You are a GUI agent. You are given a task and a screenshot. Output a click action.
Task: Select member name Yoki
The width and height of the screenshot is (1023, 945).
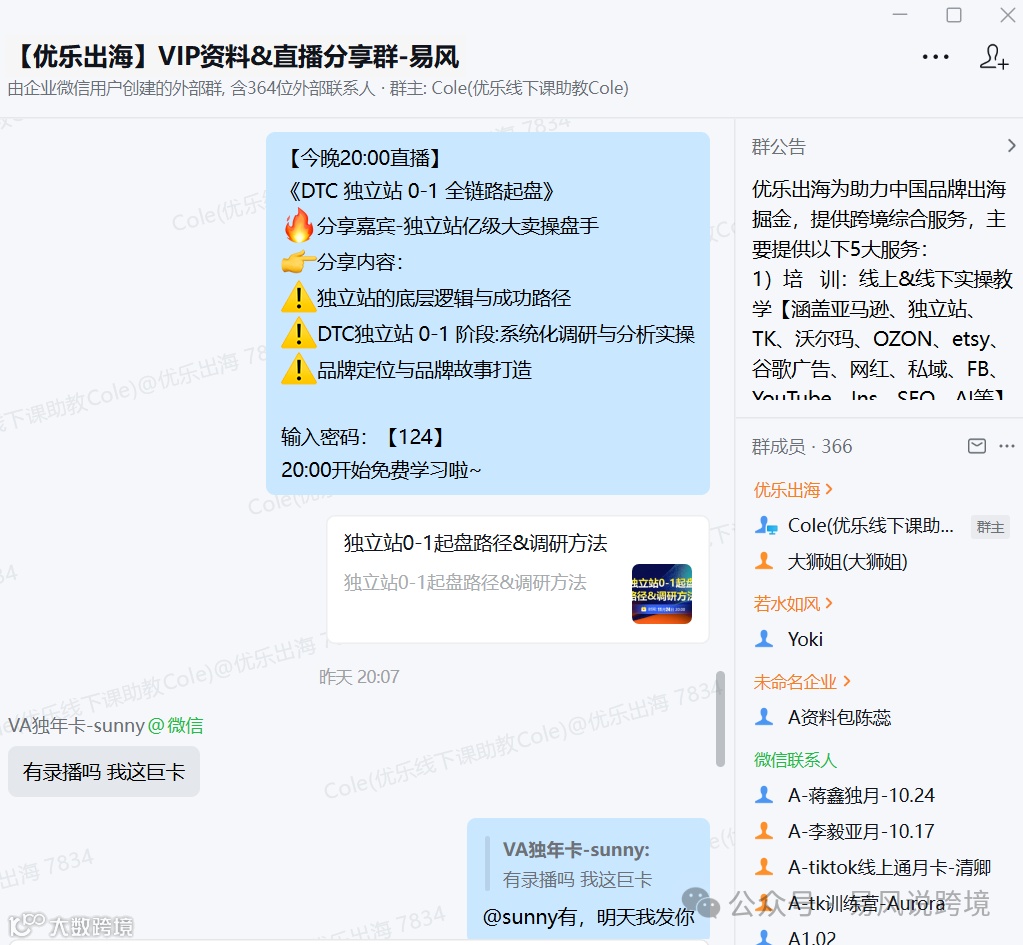805,639
